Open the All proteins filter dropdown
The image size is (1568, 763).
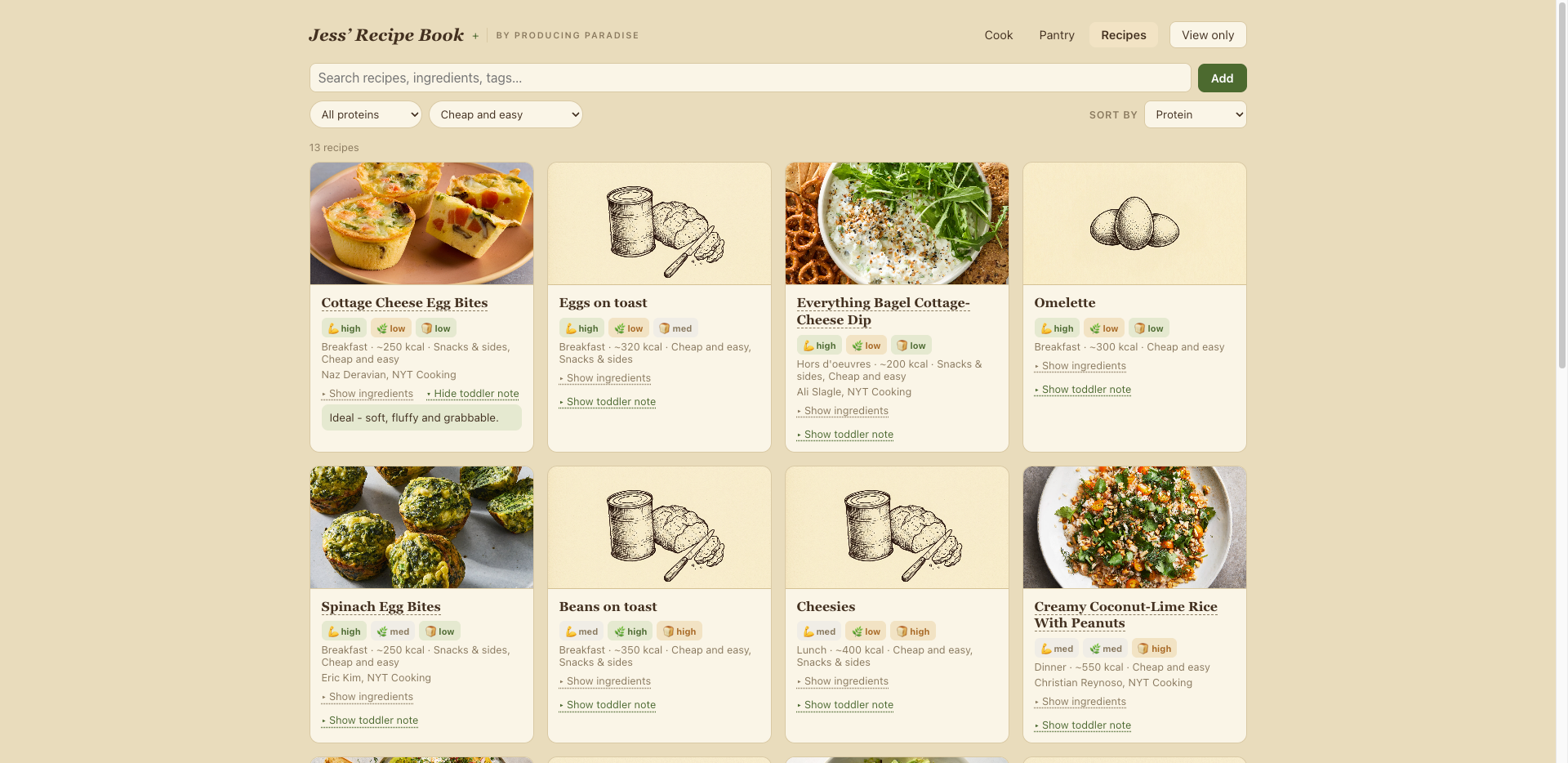pyautogui.click(x=365, y=114)
